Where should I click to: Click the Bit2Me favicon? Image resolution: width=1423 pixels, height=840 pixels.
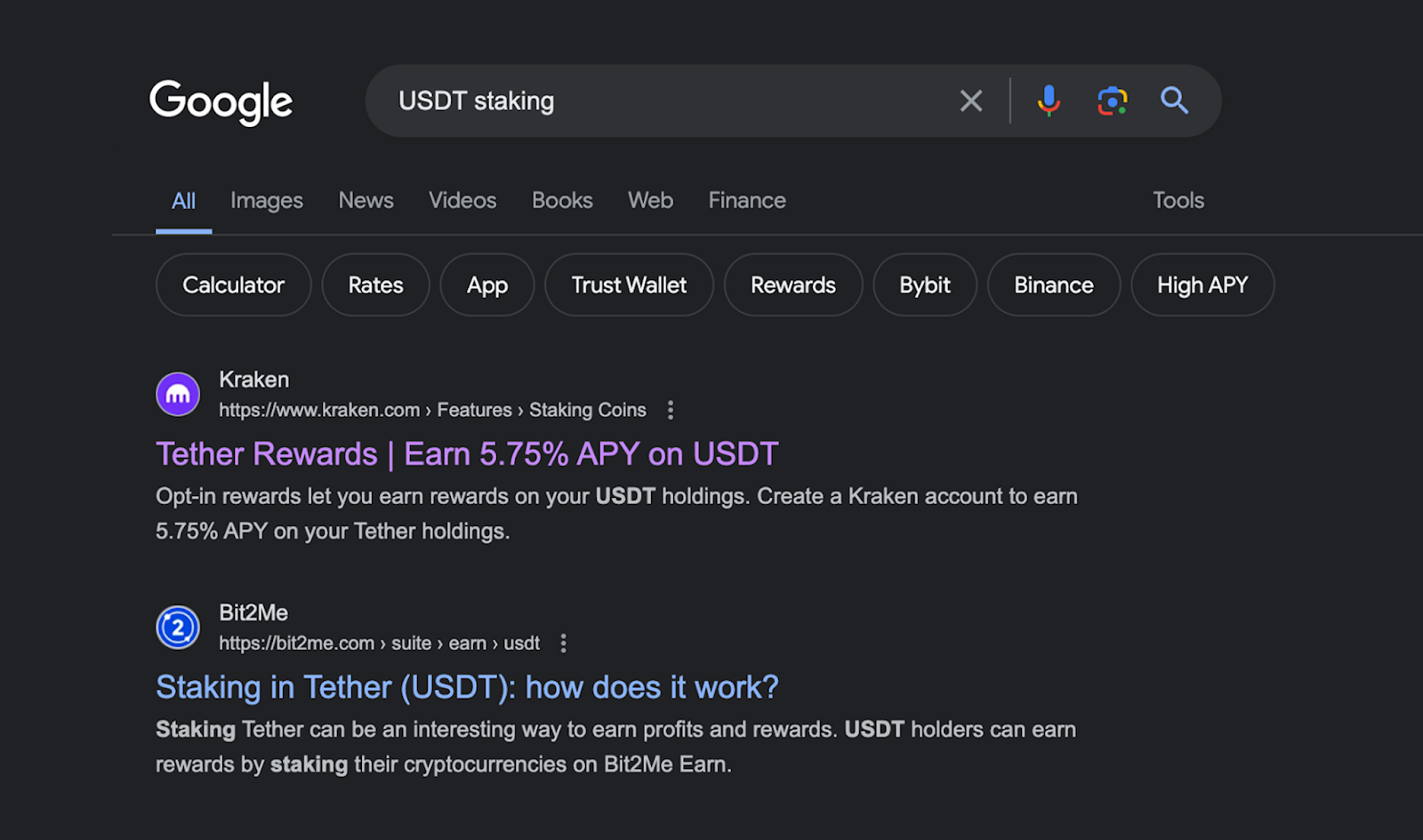(178, 628)
